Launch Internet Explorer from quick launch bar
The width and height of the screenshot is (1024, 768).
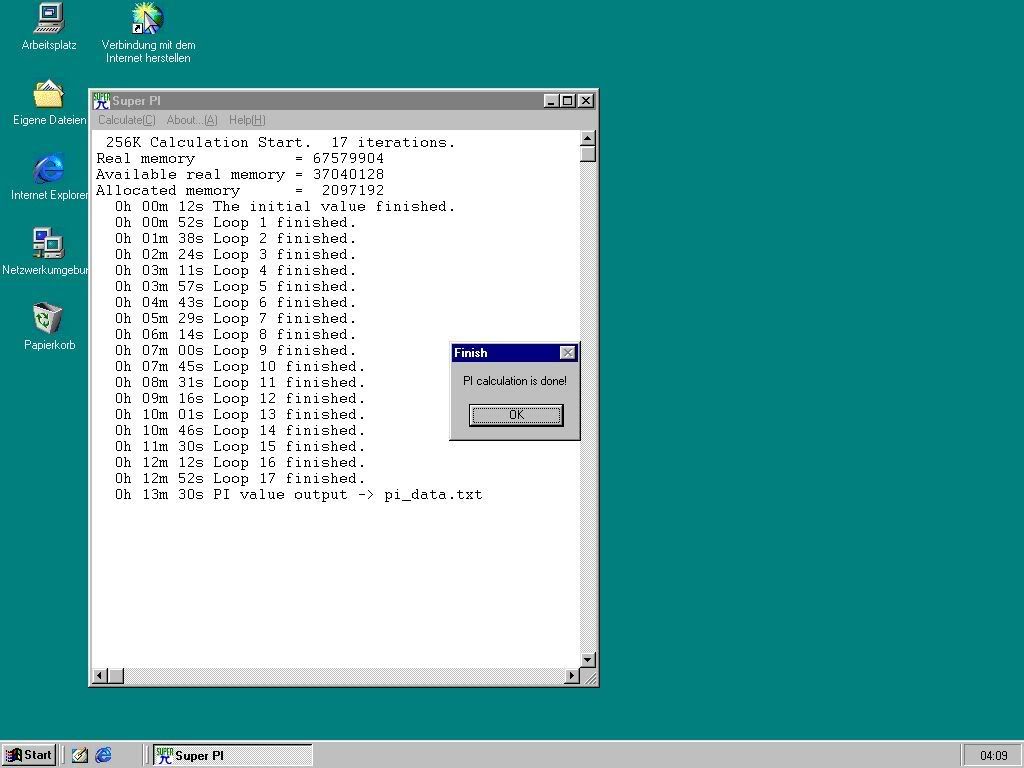coord(103,755)
